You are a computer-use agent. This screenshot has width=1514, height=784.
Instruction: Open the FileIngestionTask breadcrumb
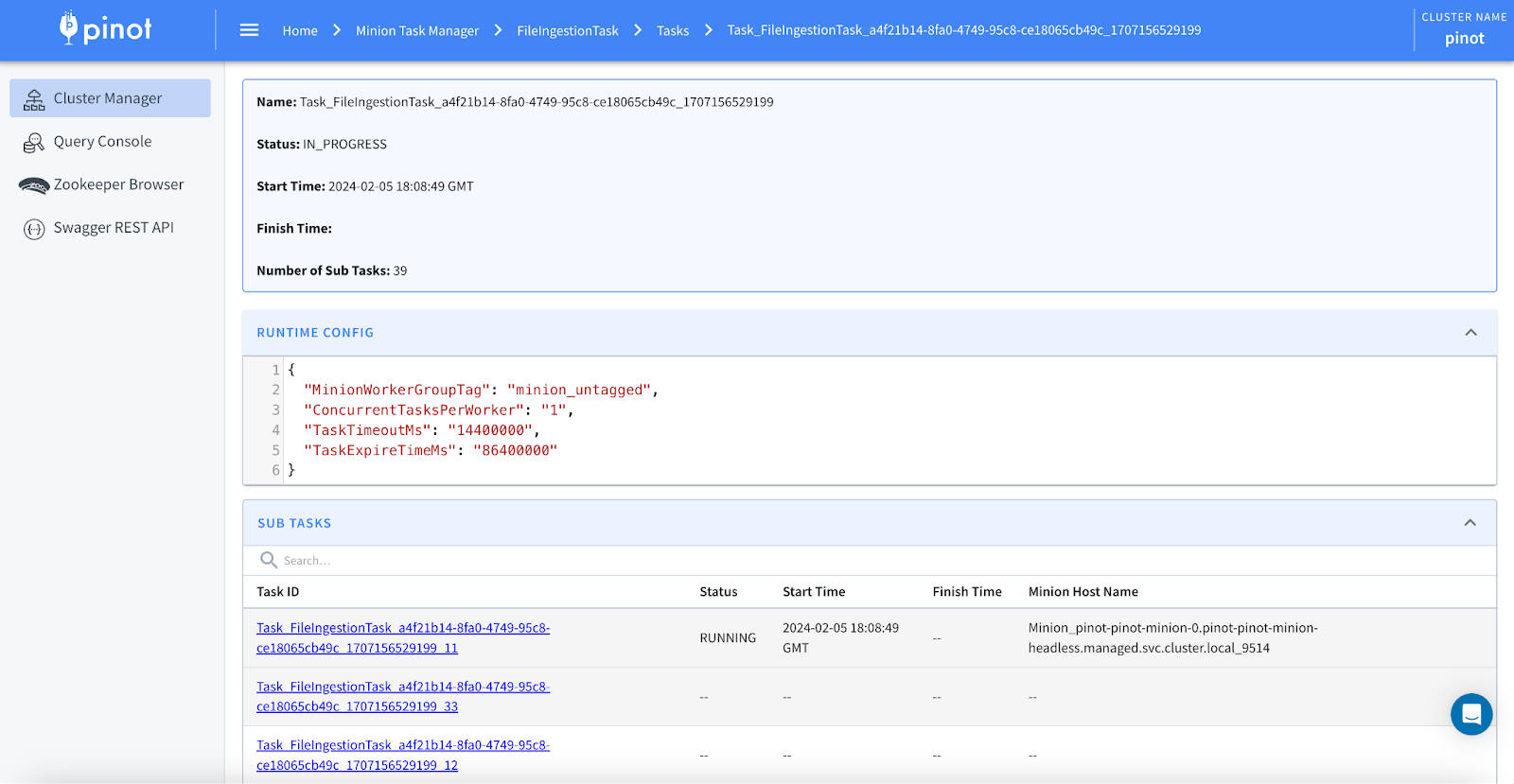567,31
